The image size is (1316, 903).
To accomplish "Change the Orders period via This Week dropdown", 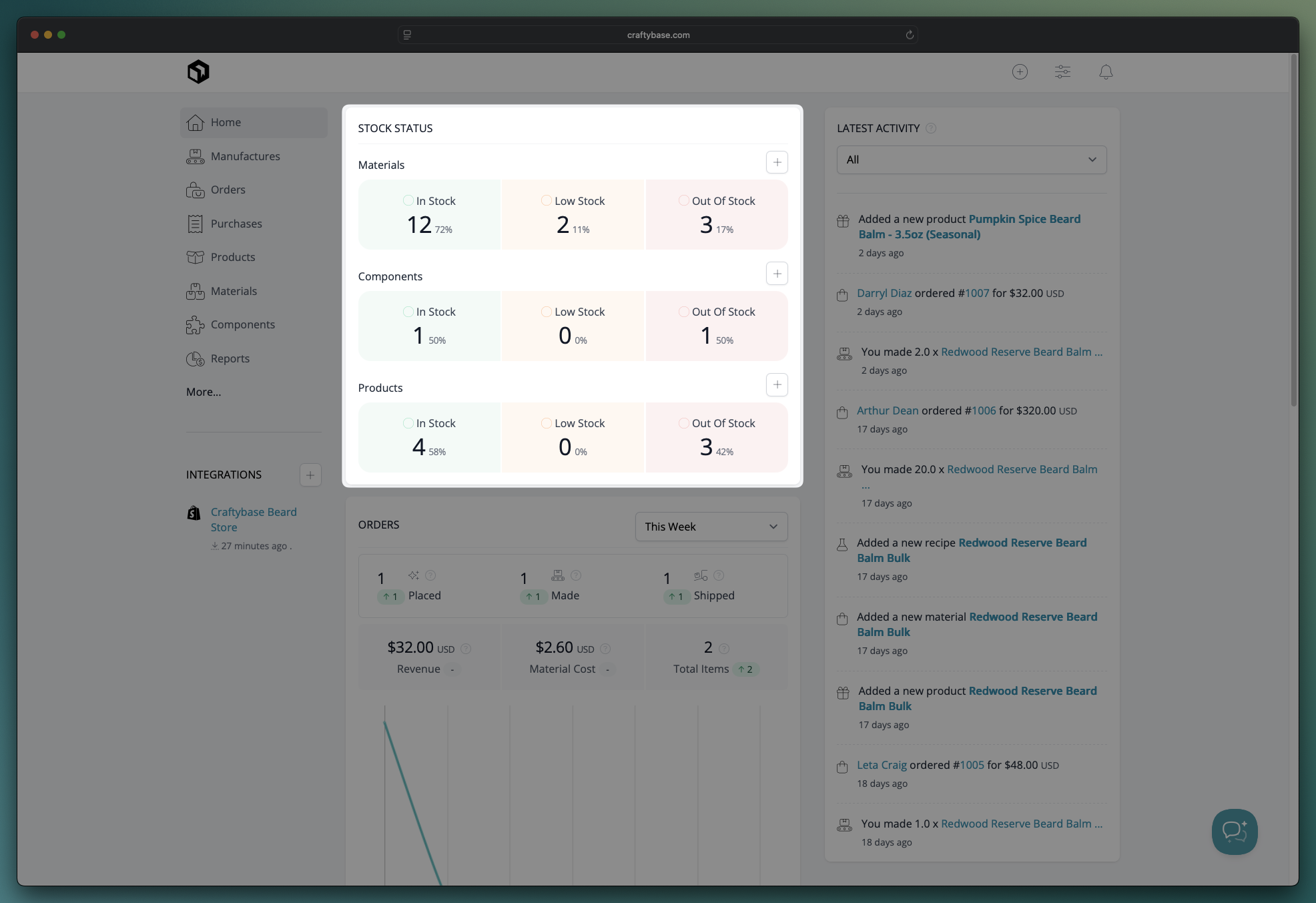I will click(711, 527).
